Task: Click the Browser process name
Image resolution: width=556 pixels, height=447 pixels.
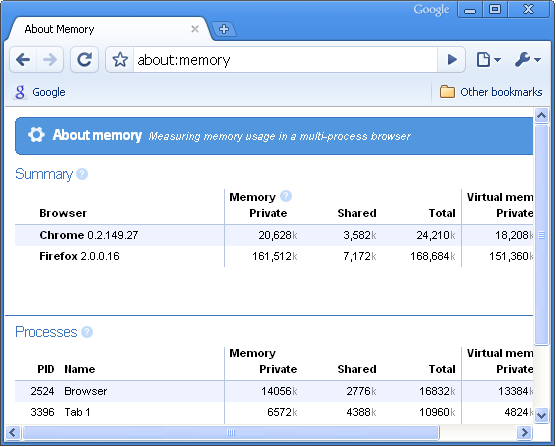Action: click(x=85, y=391)
